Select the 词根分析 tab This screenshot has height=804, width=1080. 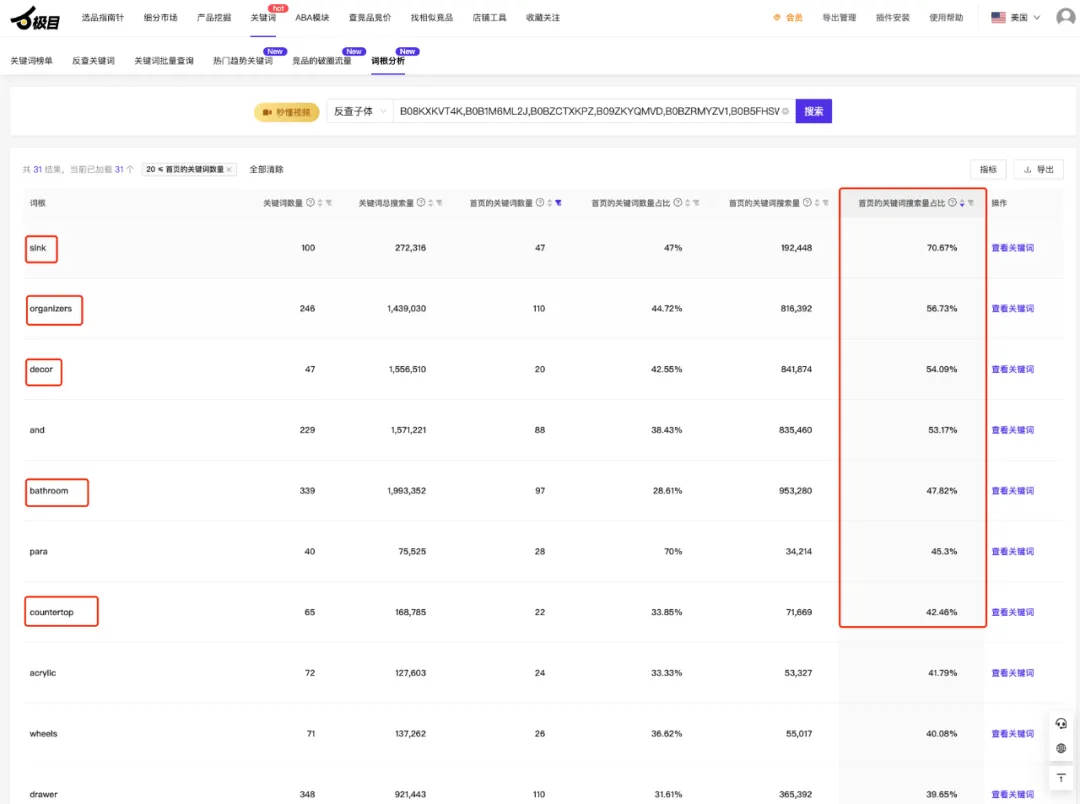(x=388, y=61)
